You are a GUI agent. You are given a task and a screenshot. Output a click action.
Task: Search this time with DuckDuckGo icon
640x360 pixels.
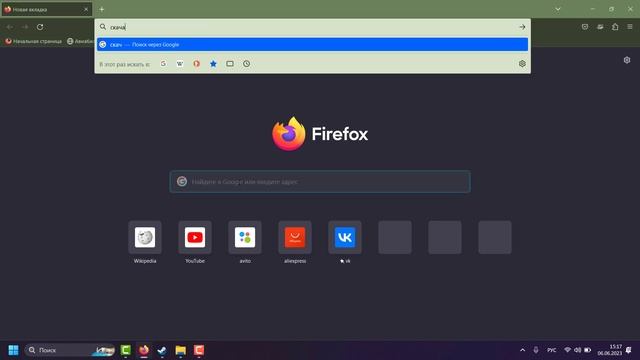[197, 64]
